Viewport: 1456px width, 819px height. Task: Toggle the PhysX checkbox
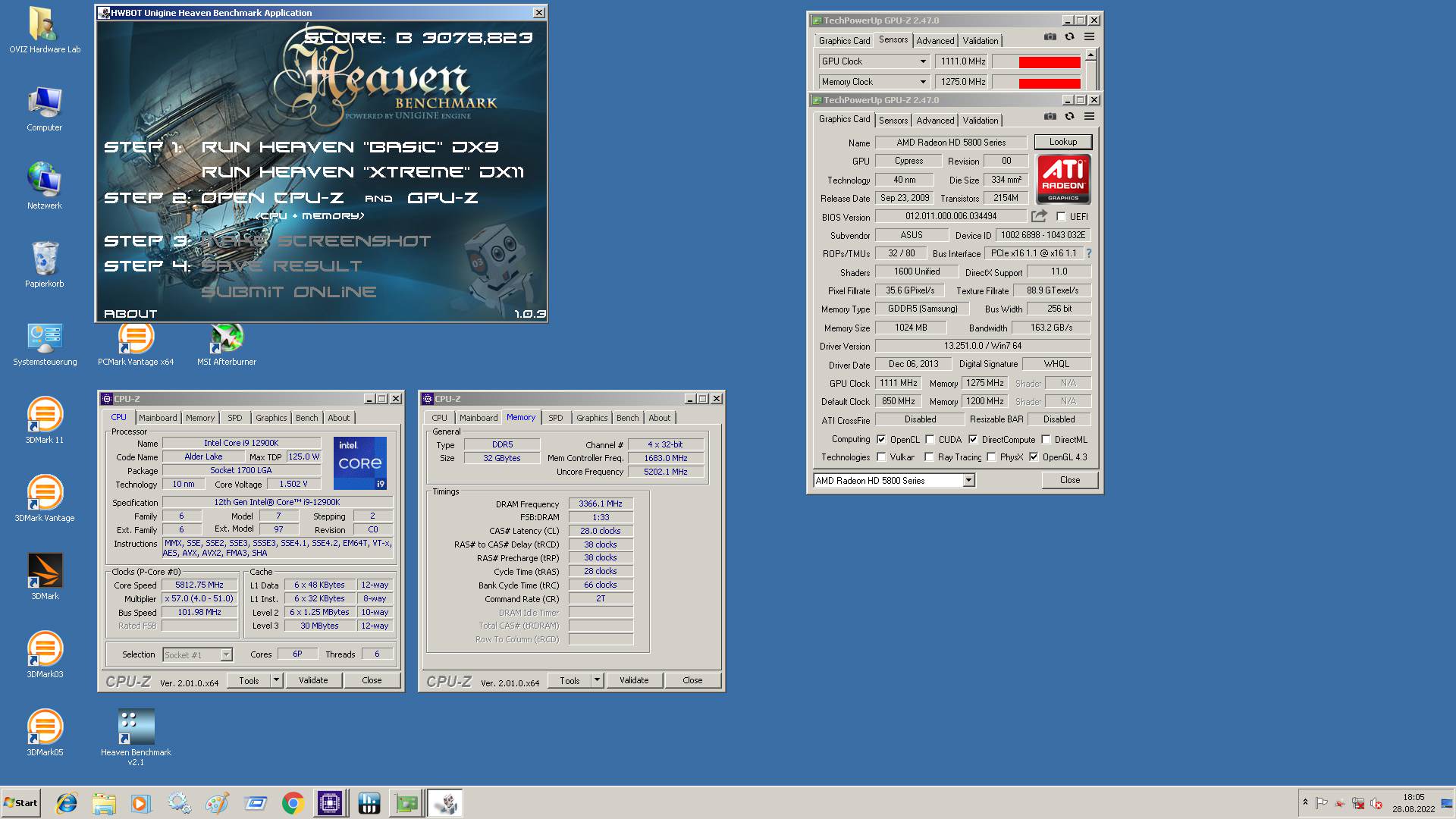point(991,457)
